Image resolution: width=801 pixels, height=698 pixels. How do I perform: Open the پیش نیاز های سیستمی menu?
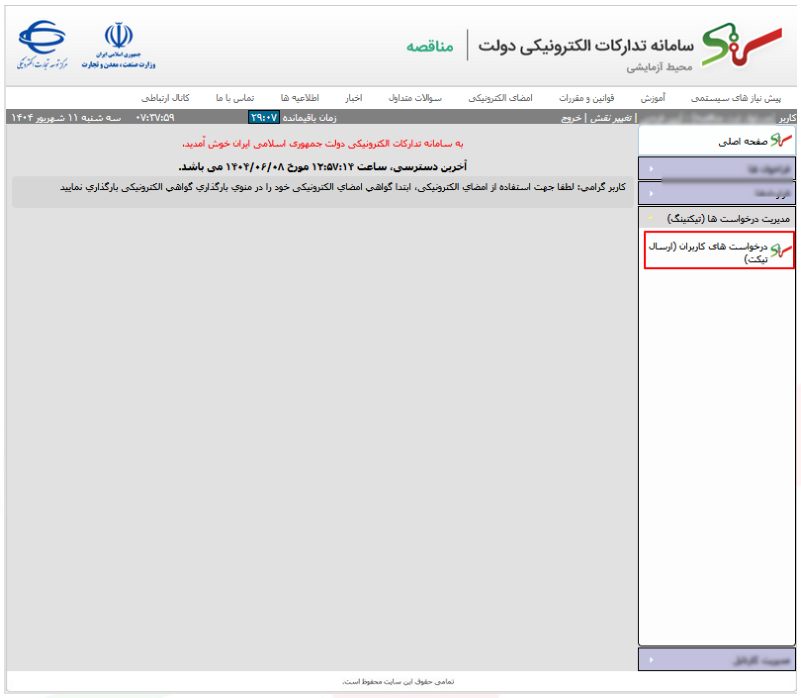736,98
